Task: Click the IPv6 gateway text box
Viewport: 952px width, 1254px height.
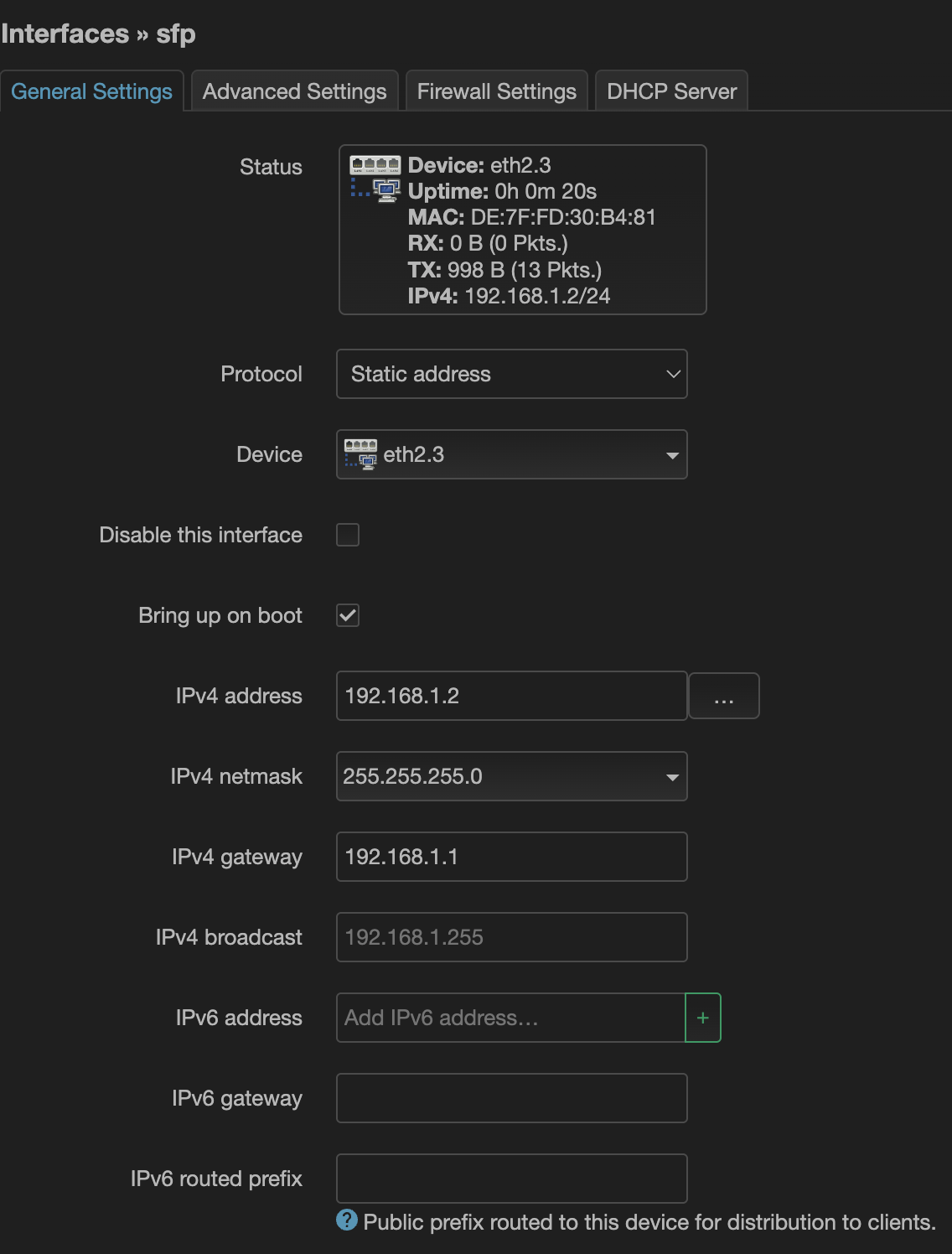Action: 511,1098
